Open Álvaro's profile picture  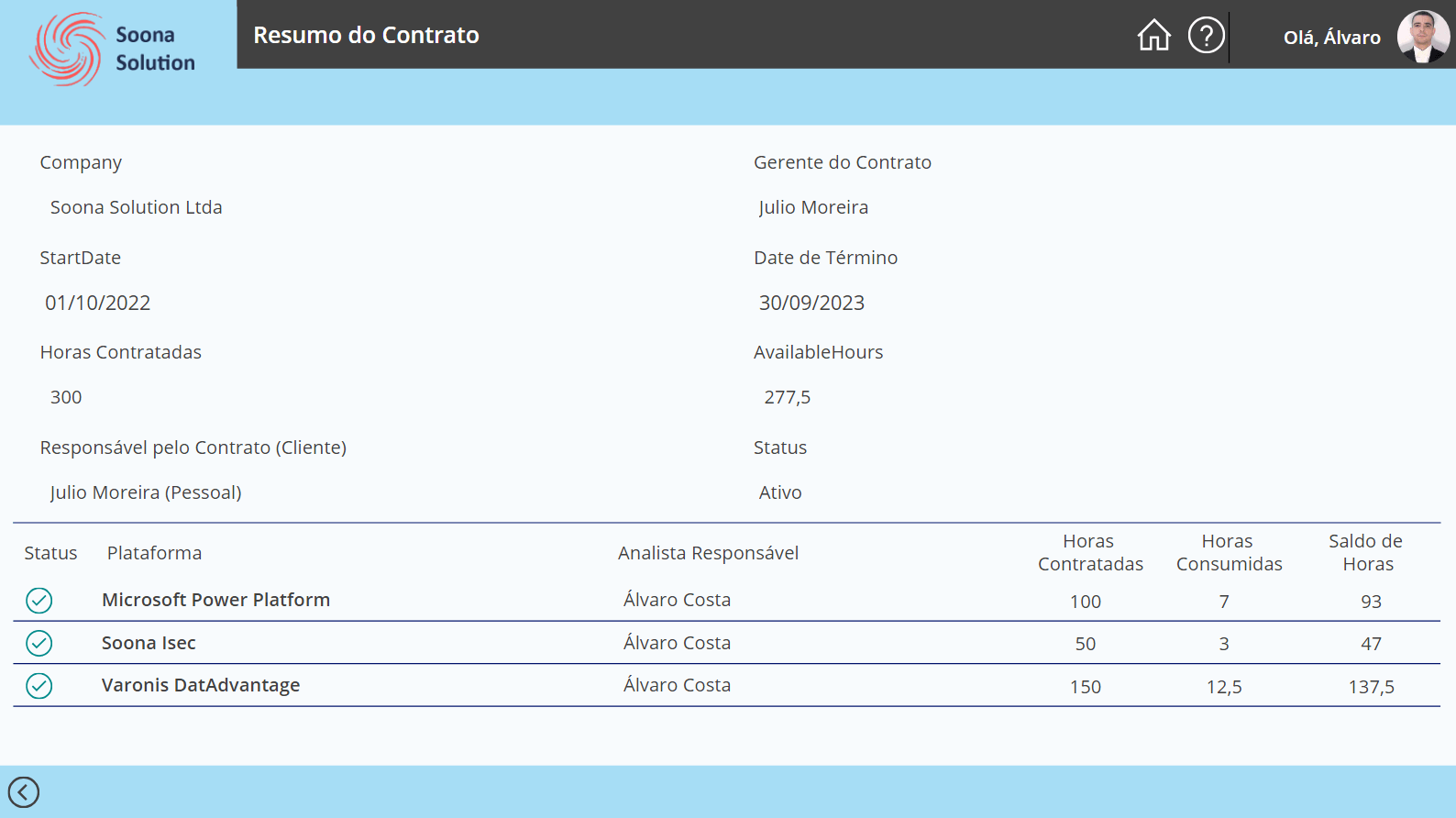click(1423, 37)
